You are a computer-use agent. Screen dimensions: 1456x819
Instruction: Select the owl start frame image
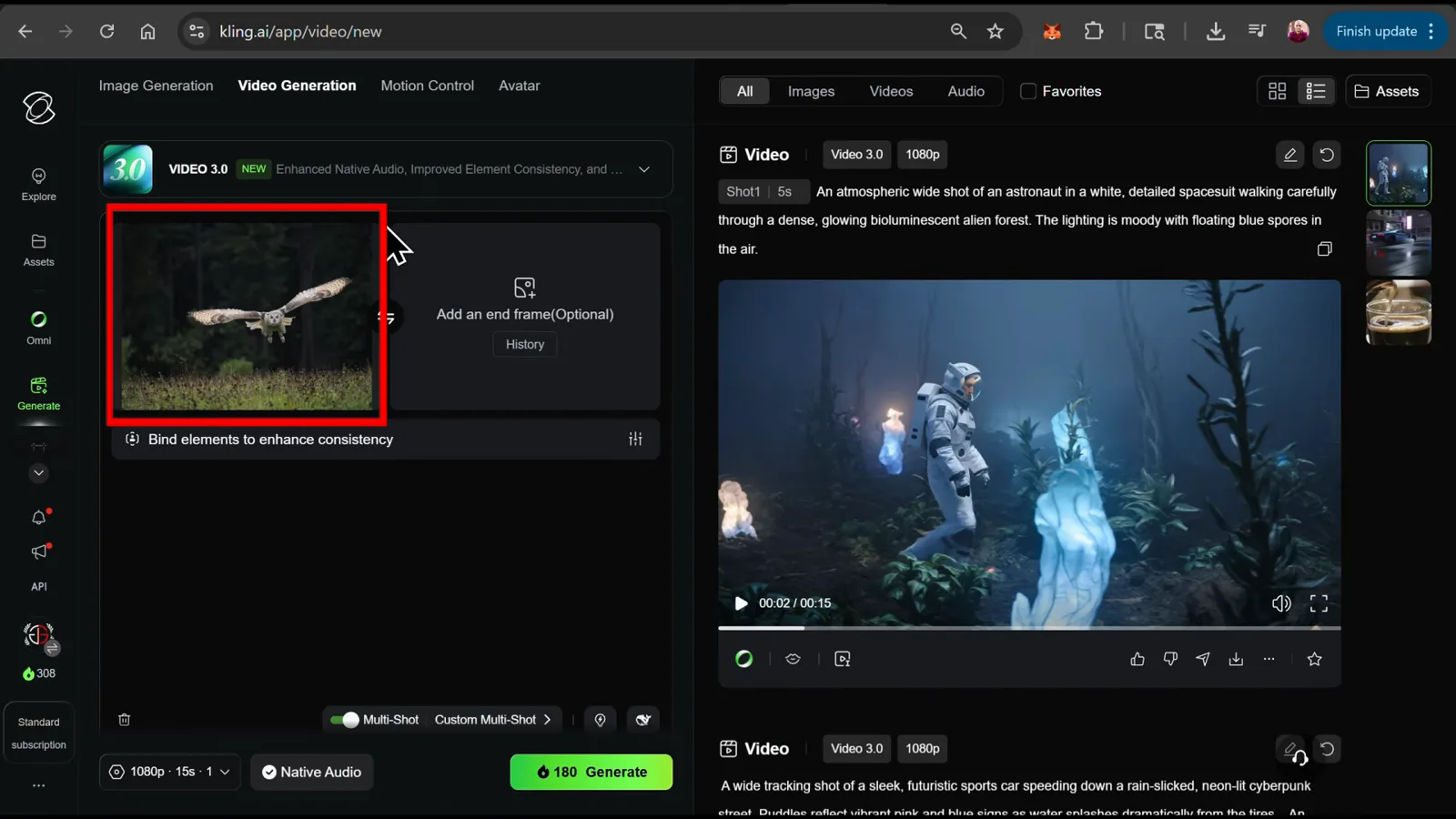[x=247, y=315]
